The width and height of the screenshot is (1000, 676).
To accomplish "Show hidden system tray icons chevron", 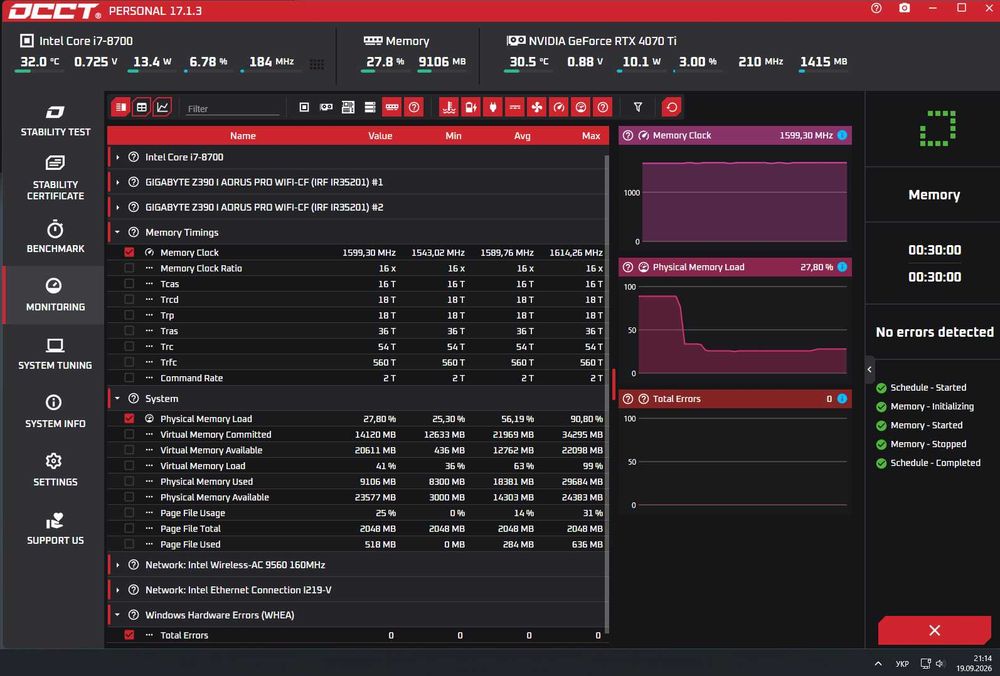I will coord(878,664).
